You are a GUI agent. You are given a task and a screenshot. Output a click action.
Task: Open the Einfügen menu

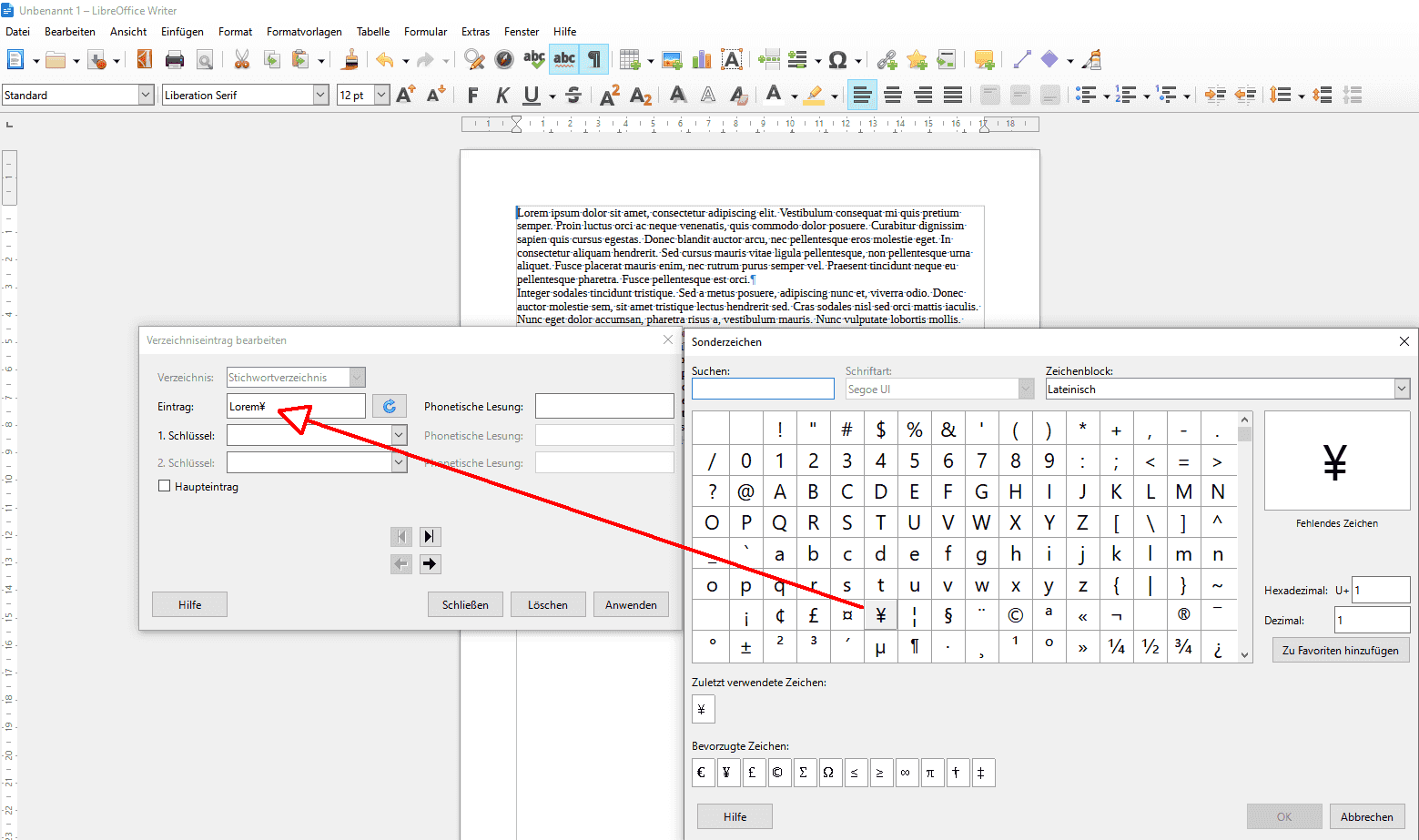point(182,32)
